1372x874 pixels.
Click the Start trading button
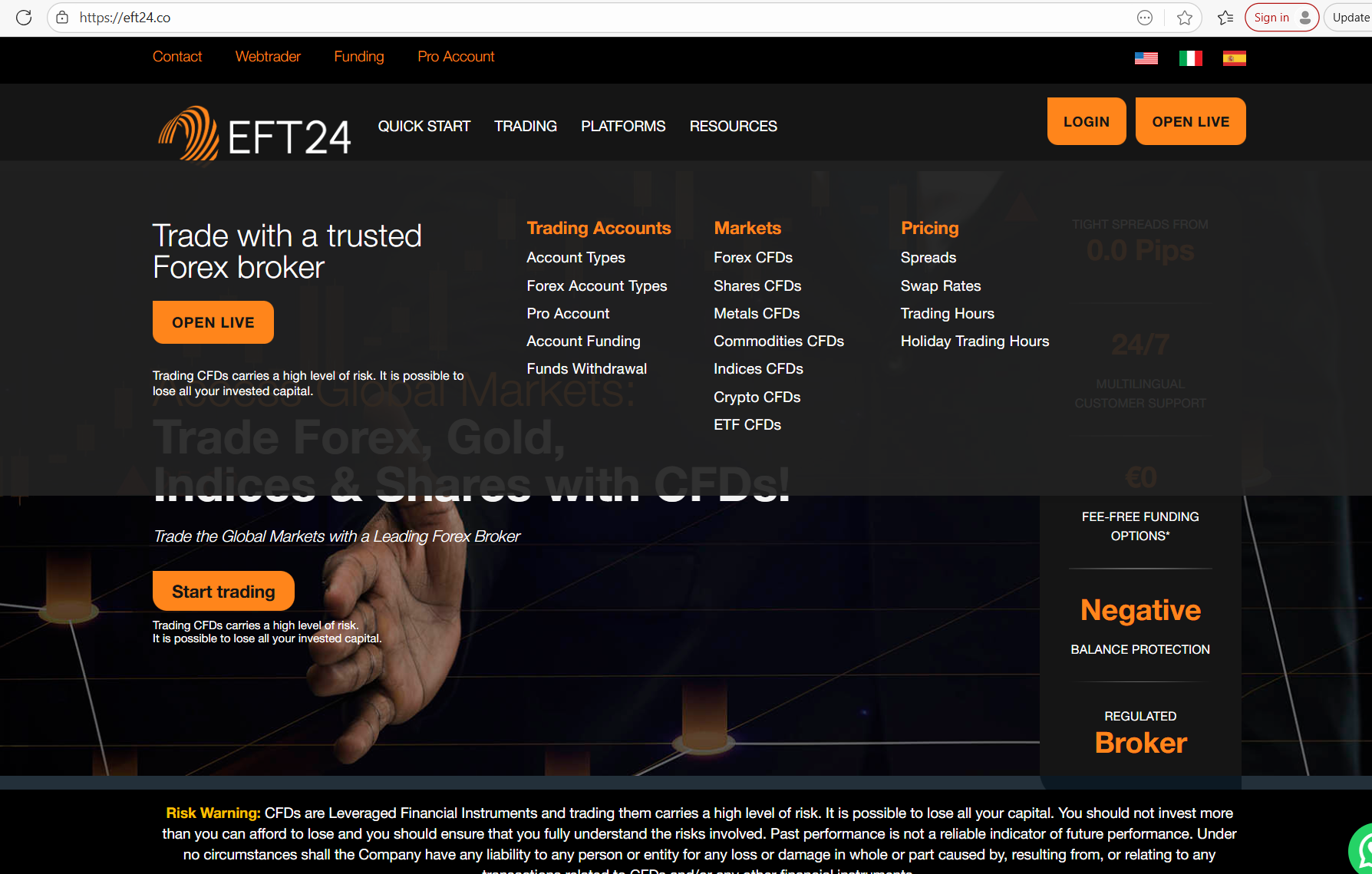[x=223, y=591]
